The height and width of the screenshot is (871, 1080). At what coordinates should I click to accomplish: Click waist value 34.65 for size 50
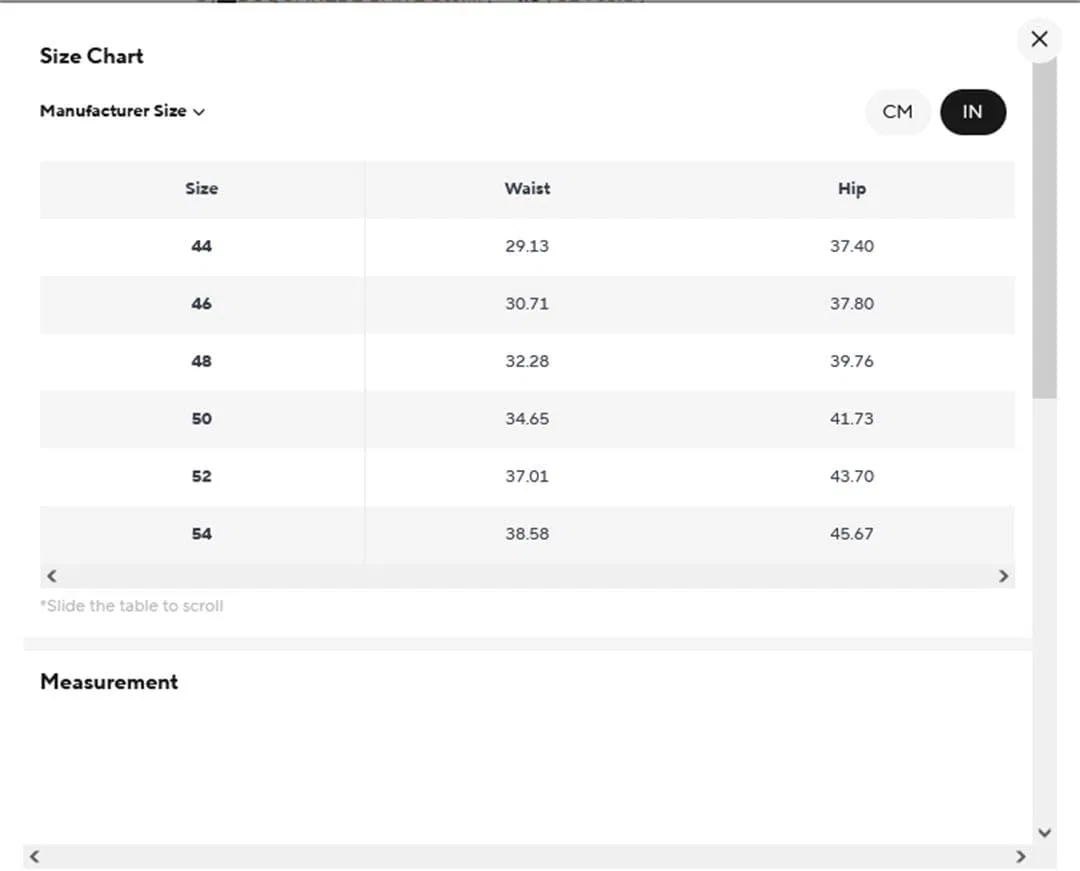(527, 419)
